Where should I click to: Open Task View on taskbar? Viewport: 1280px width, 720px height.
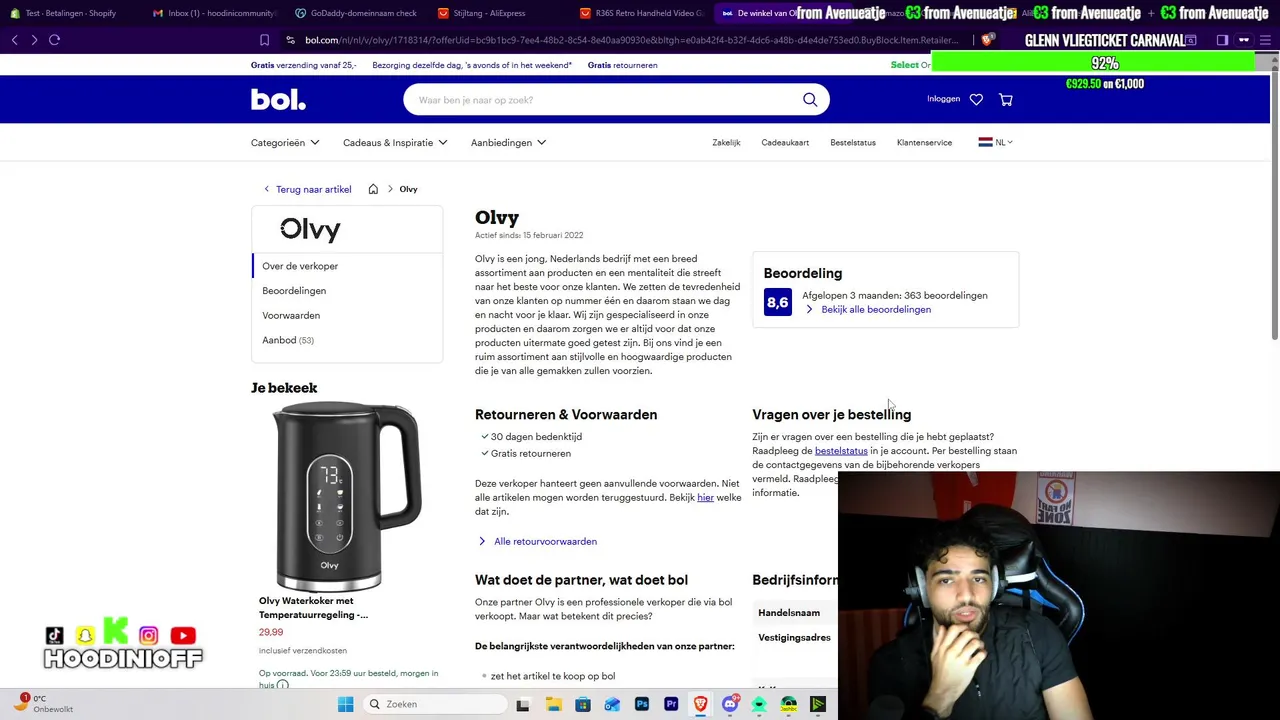(522, 704)
